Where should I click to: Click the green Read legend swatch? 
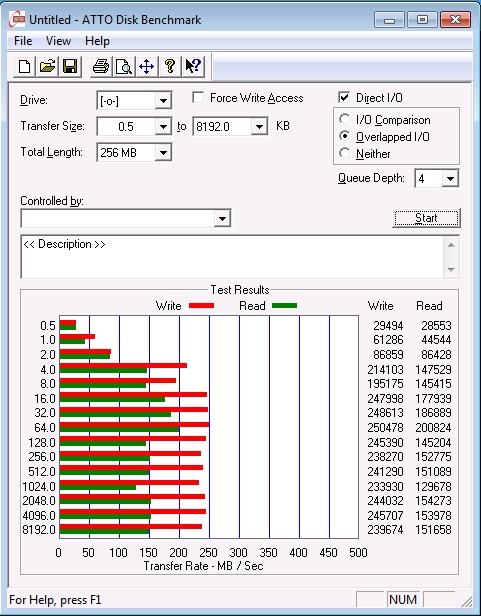tap(285, 306)
